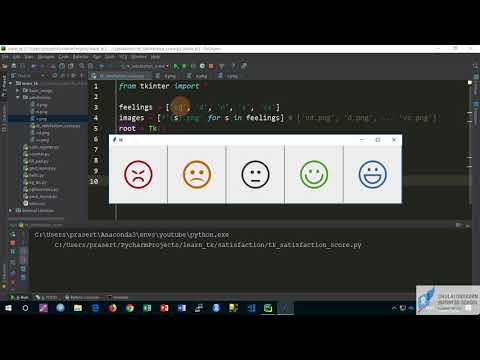The width and height of the screenshot is (480, 360).
Task: Open the Tools menu
Action: click(x=110, y=57)
